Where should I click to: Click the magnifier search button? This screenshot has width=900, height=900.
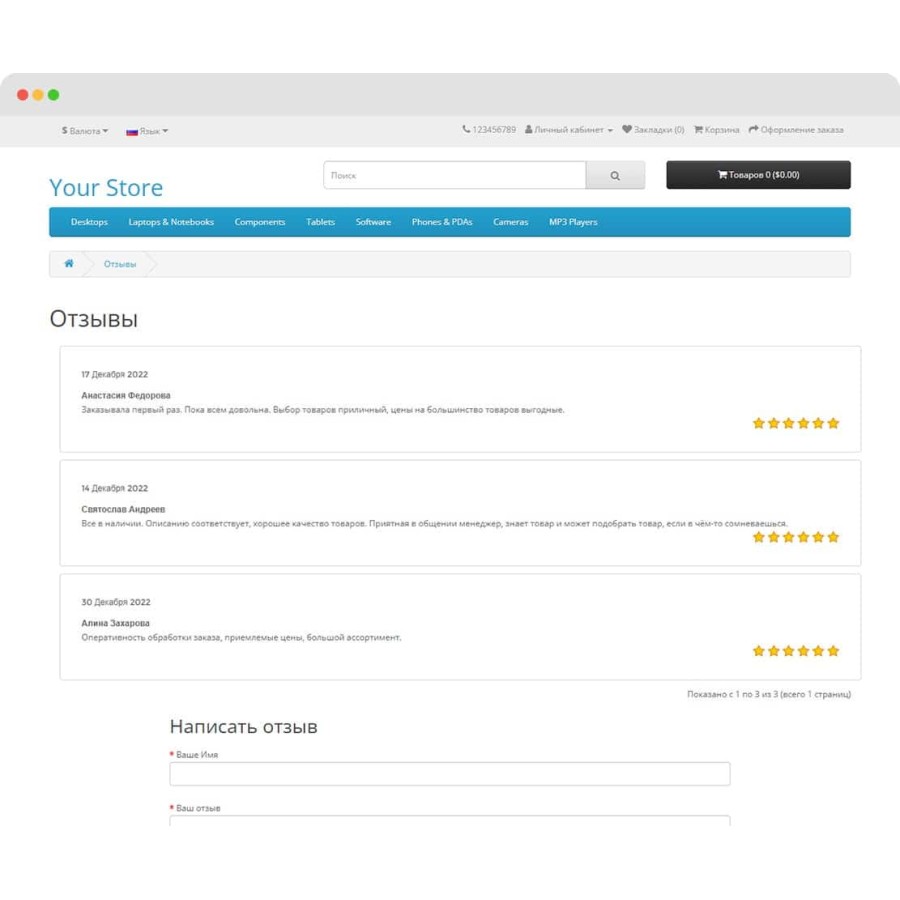coord(615,175)
